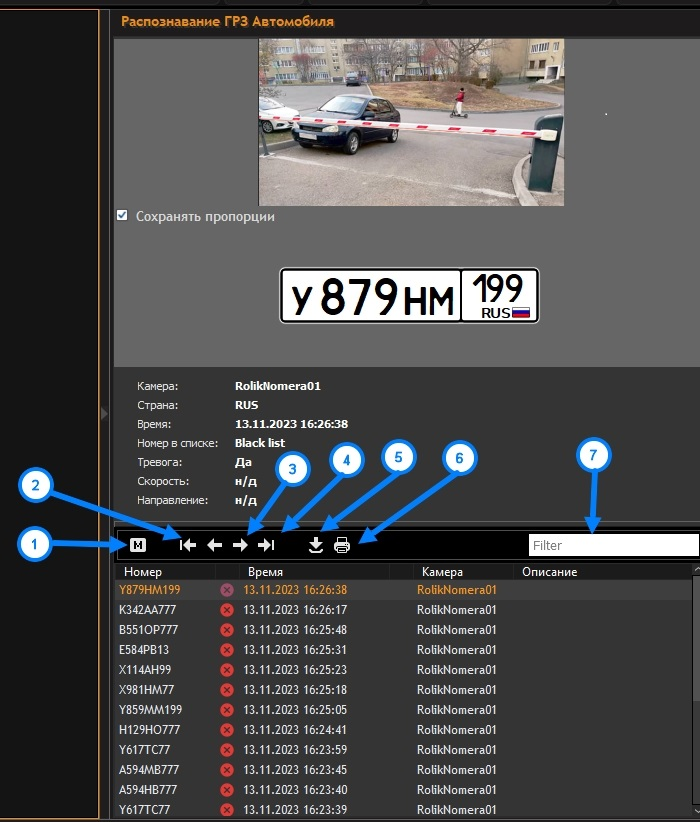Open the barrier camera snapshot image

[x=411, y=122]
